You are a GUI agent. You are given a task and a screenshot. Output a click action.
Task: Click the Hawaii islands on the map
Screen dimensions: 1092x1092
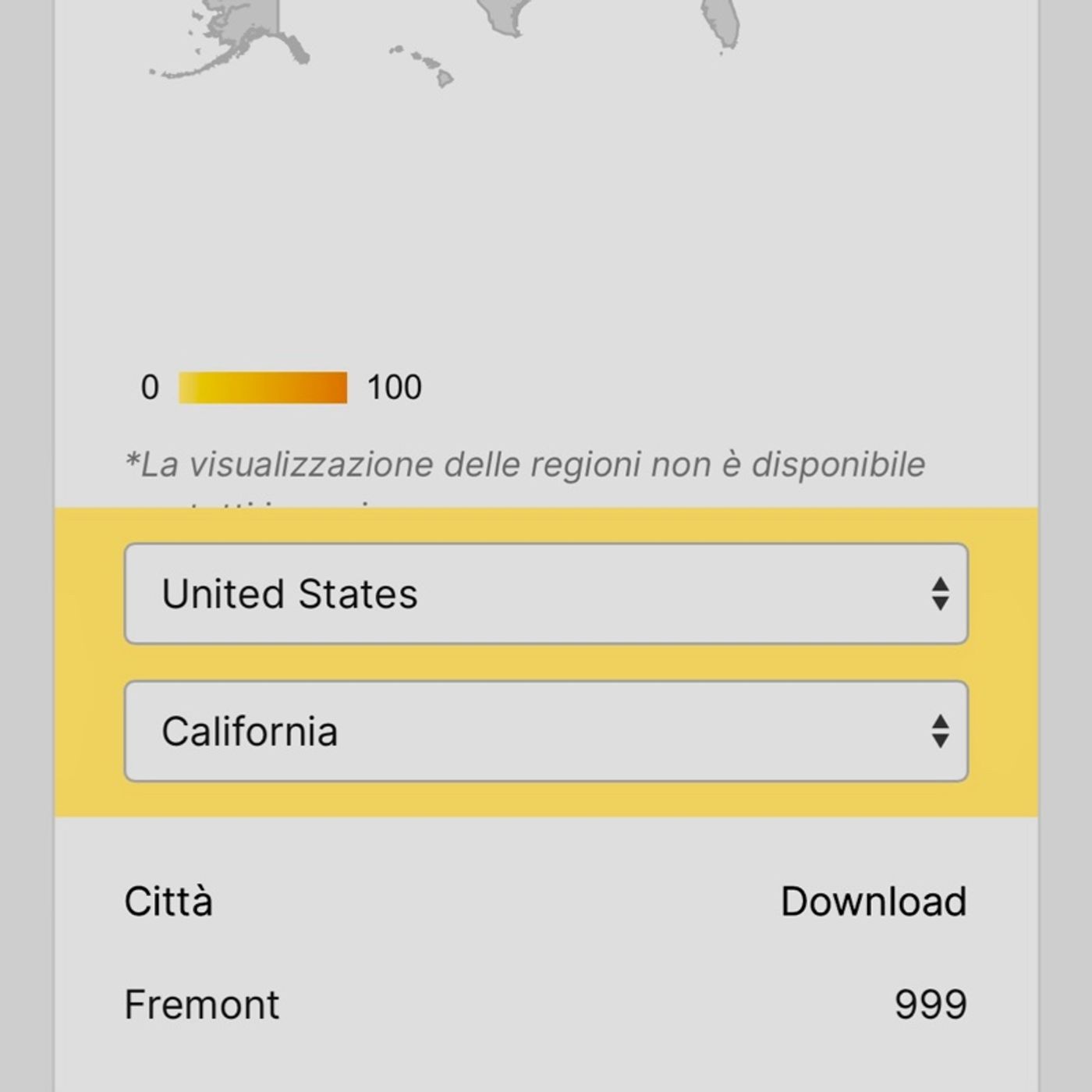point(425,64)
